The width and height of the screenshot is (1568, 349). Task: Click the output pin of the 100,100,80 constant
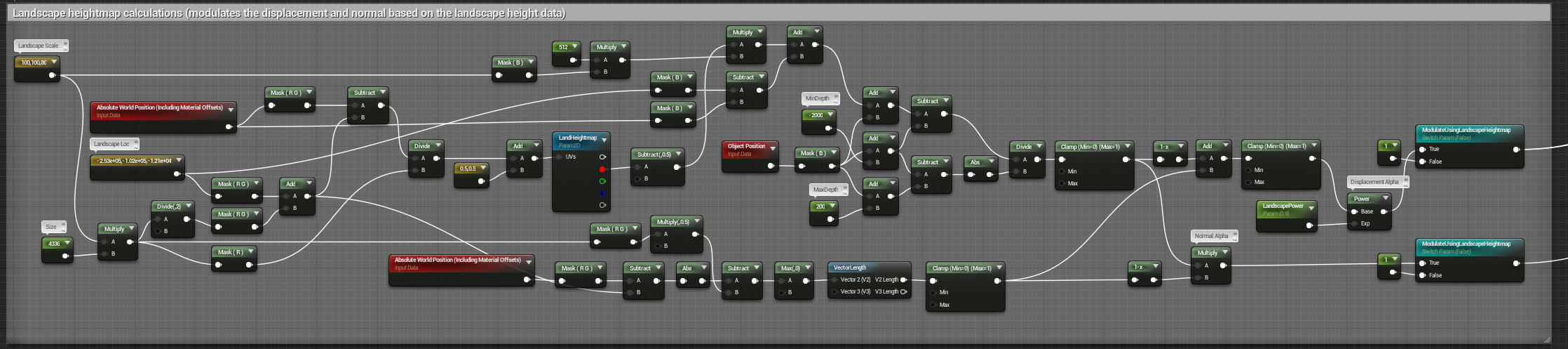coord(53,75)
